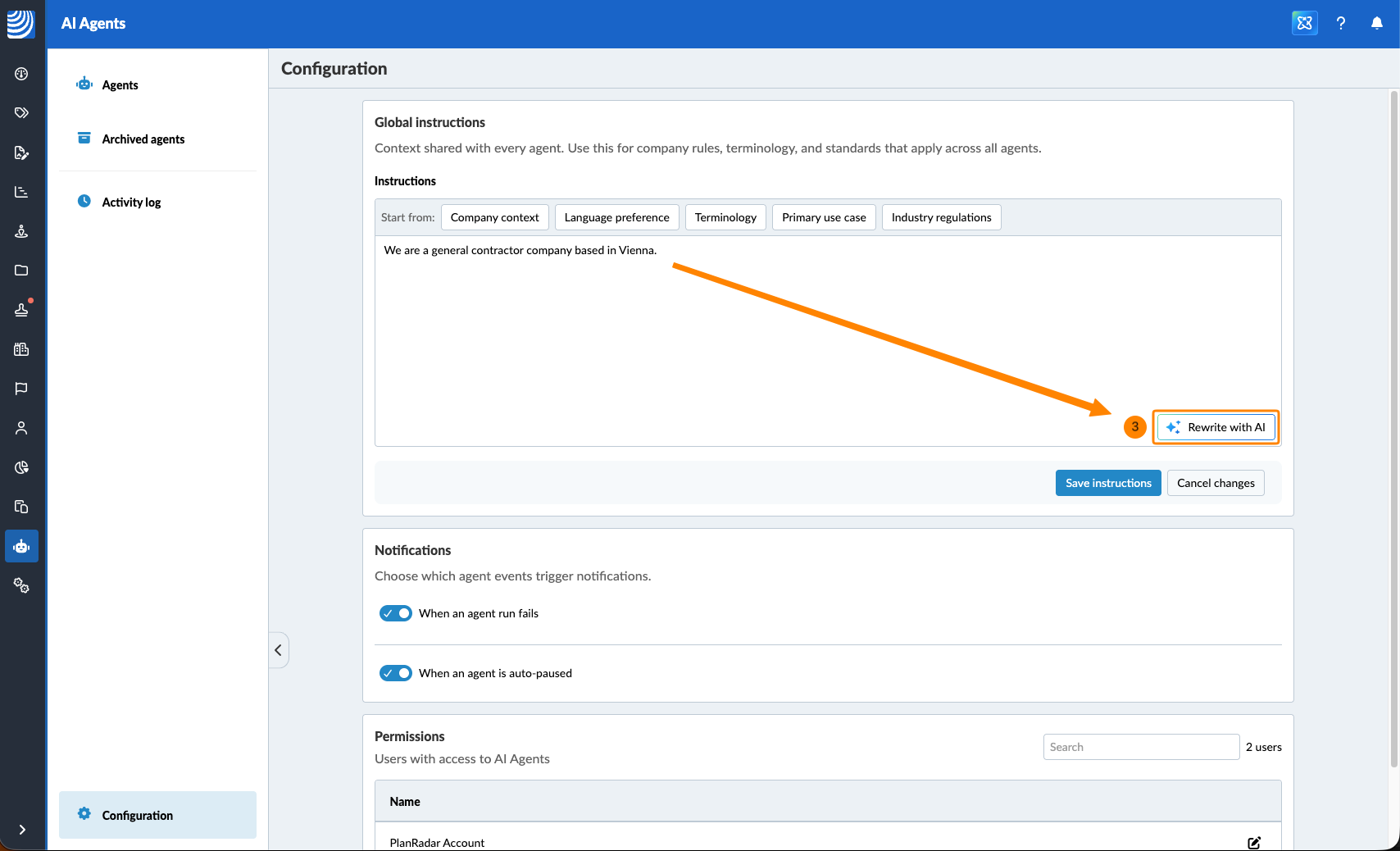Screen dimensions: 1400x851
Task: Open the notifications bell
Action: 1377,23
